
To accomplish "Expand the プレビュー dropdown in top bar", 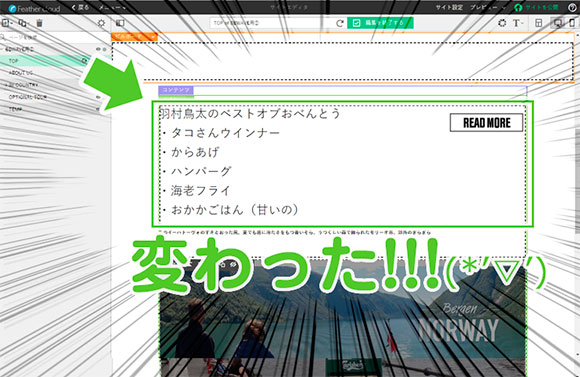I will 488,7.
